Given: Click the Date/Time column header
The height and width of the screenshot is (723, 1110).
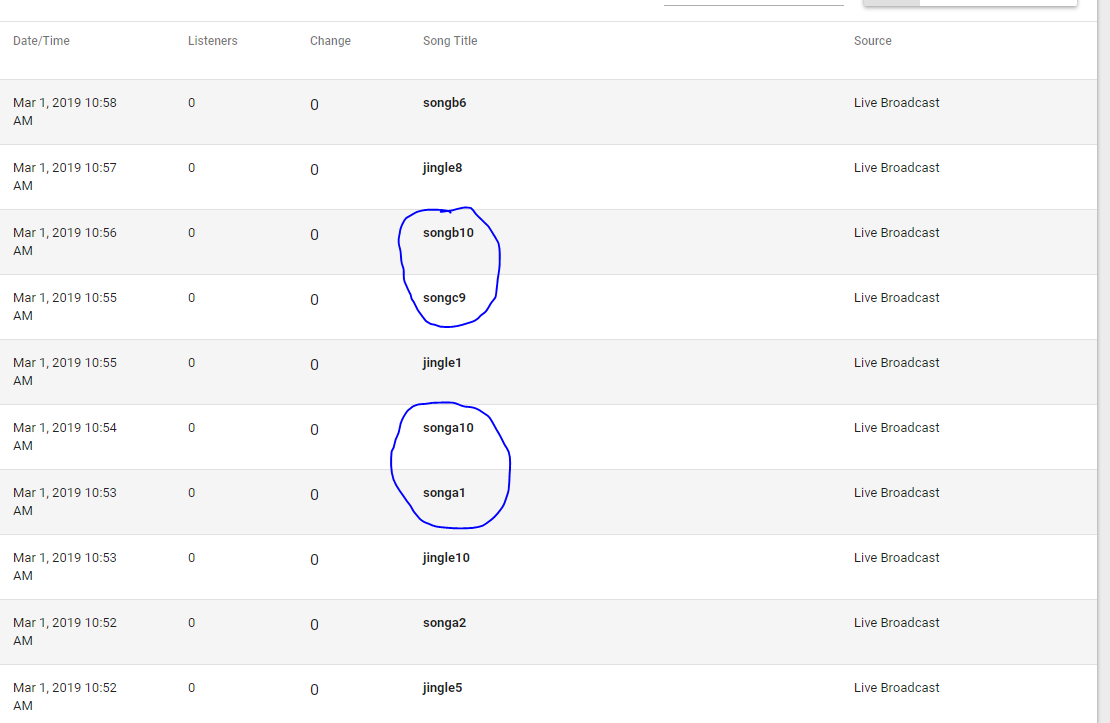Looking at the screenshot, I should [x=41, y=41].
